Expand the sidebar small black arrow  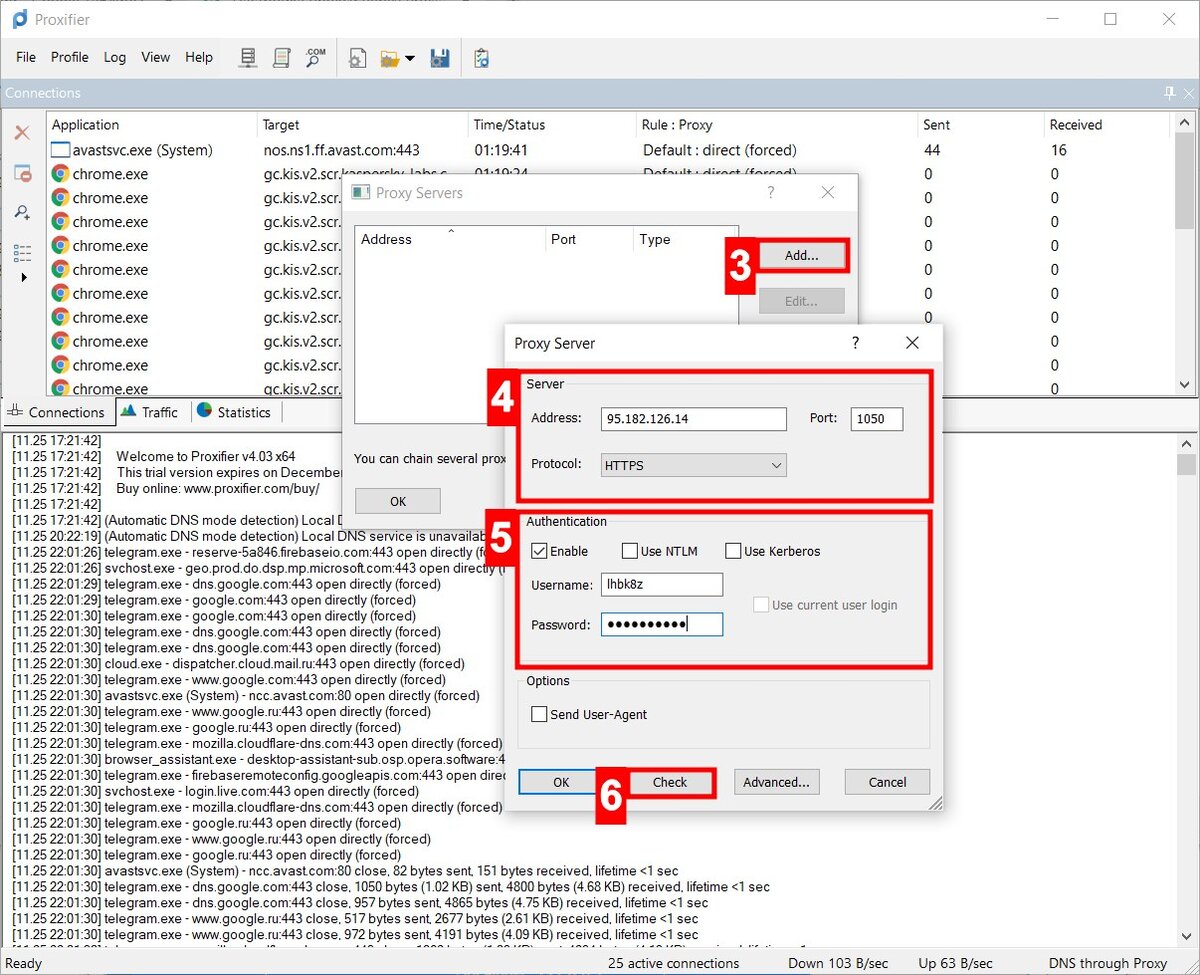23,277
